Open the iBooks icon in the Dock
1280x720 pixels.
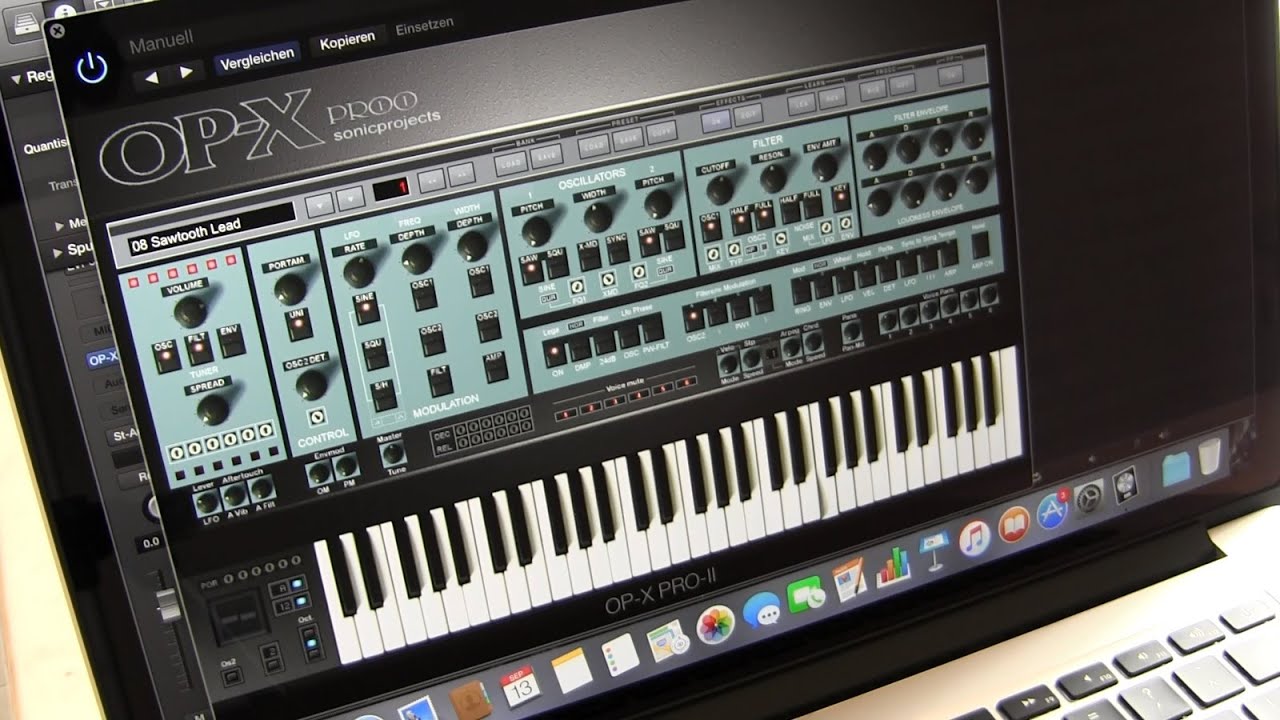[x=1014, y=524]
